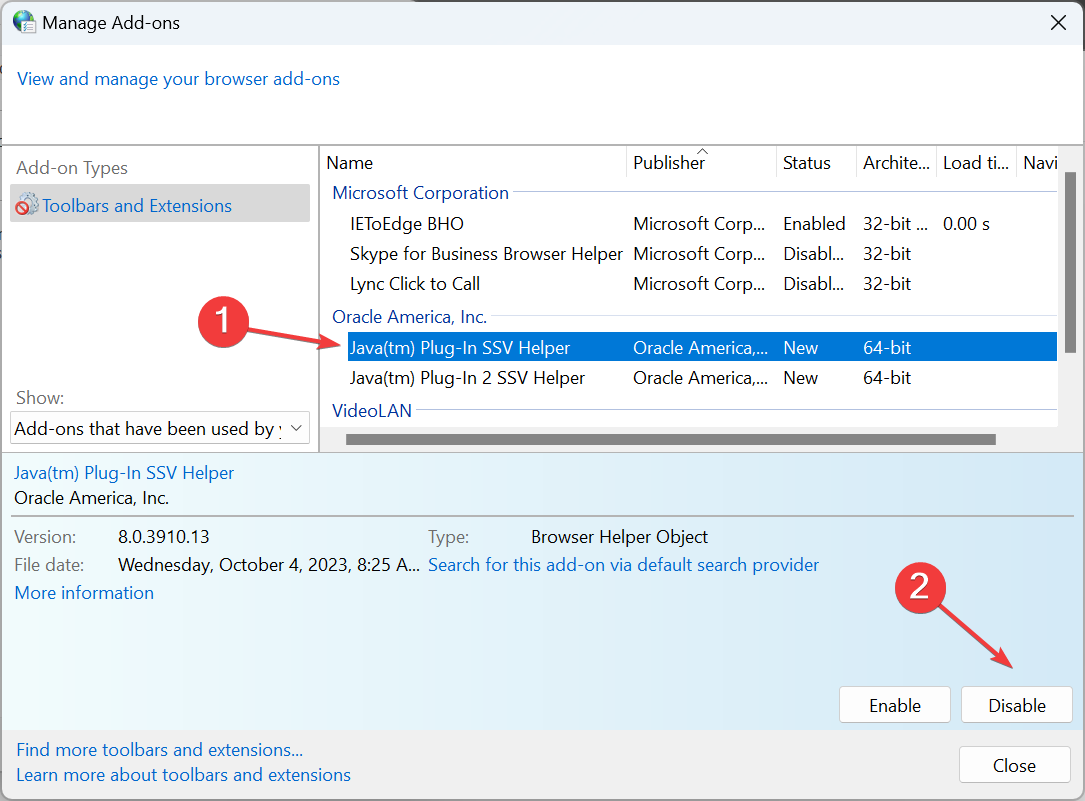Click the Disable button

[x=1016, y=705]
